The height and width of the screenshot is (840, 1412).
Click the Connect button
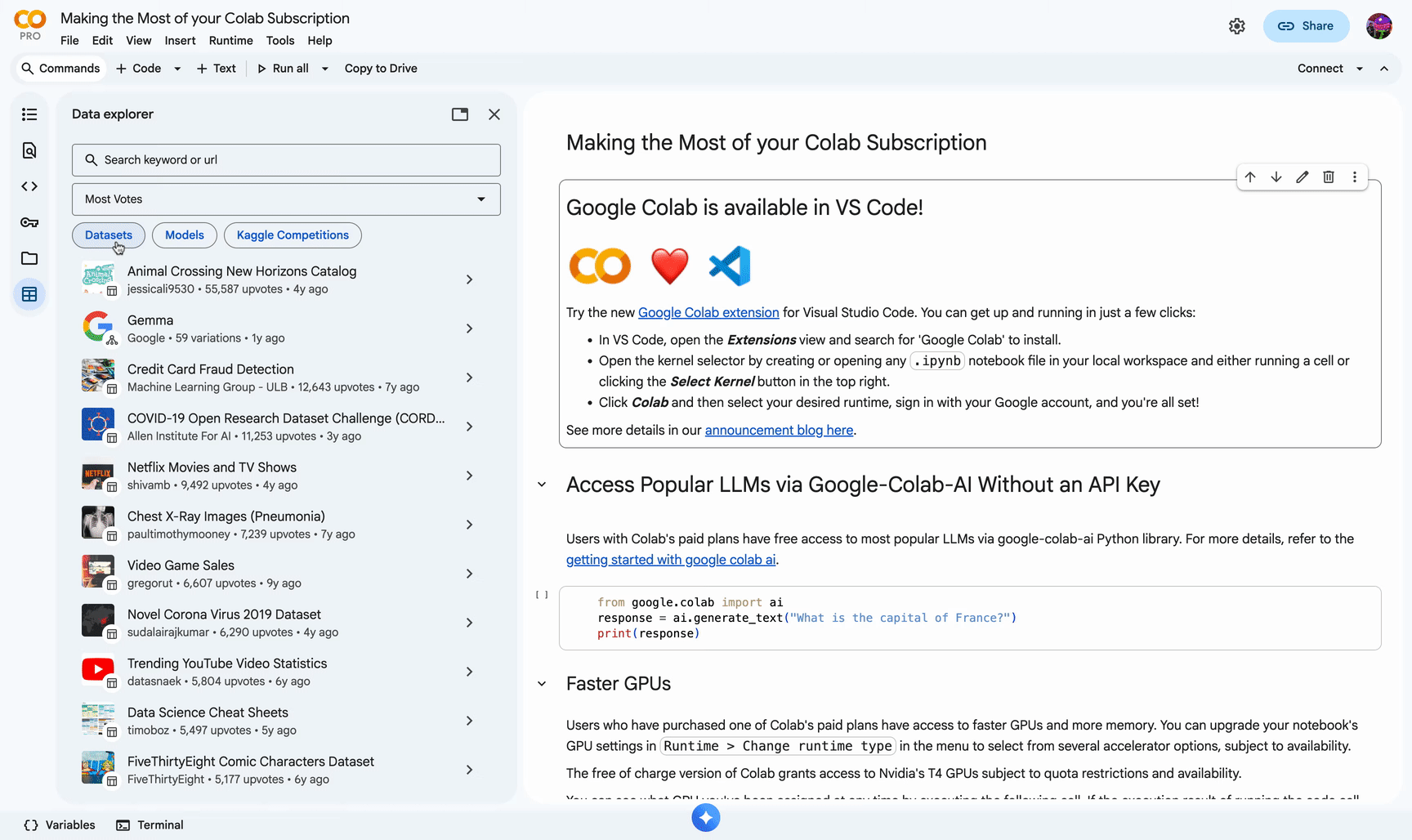tap(1320, 69)
